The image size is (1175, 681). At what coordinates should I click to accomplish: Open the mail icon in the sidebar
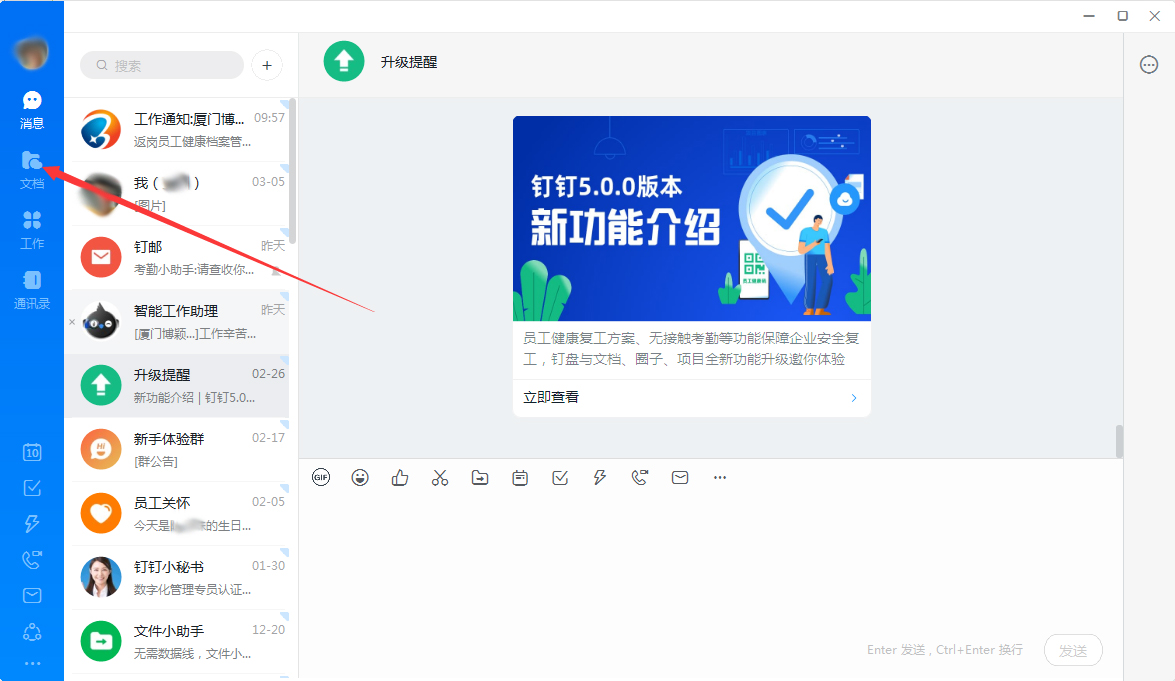32,594
